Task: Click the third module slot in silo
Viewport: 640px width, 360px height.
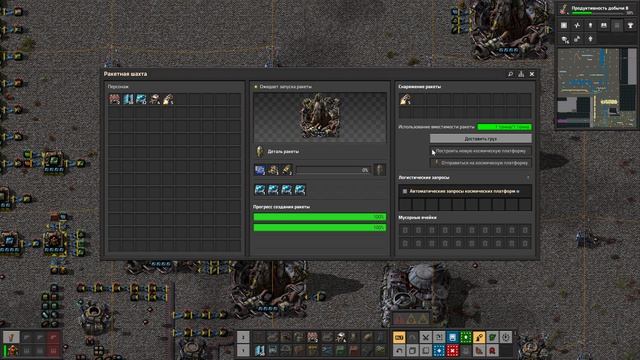Action: (287, 189)
